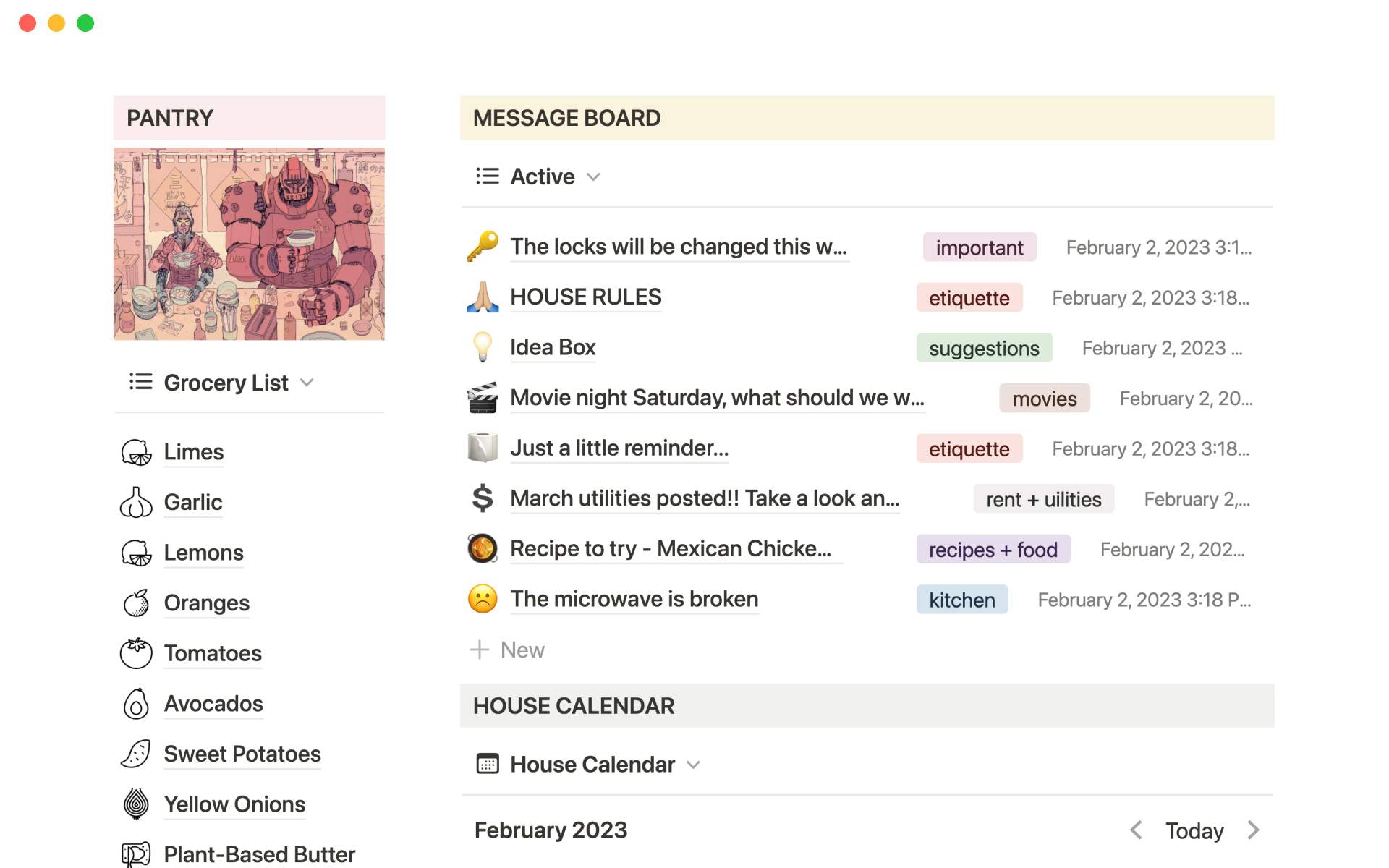The width and height of the screenshot is (1389, 868).
Task: Go to next month in calendar
Action: pyautogui.click(x=1254, y=830)
